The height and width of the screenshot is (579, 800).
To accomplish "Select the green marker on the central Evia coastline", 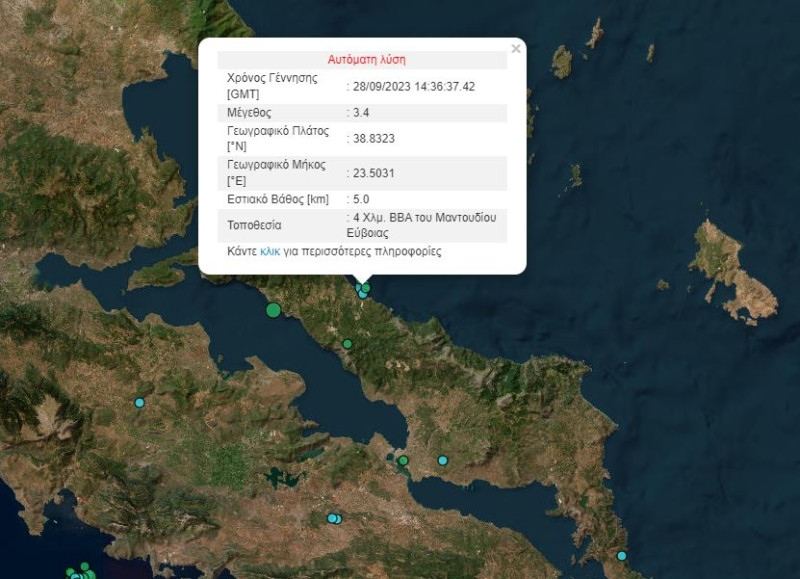I will click(x=365, y=288).
